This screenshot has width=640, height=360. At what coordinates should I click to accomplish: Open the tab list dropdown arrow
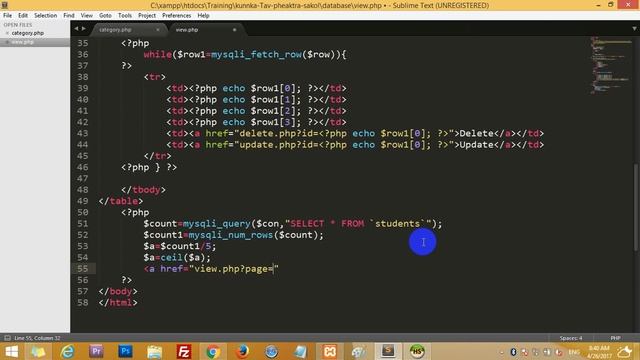click(634, 29)
